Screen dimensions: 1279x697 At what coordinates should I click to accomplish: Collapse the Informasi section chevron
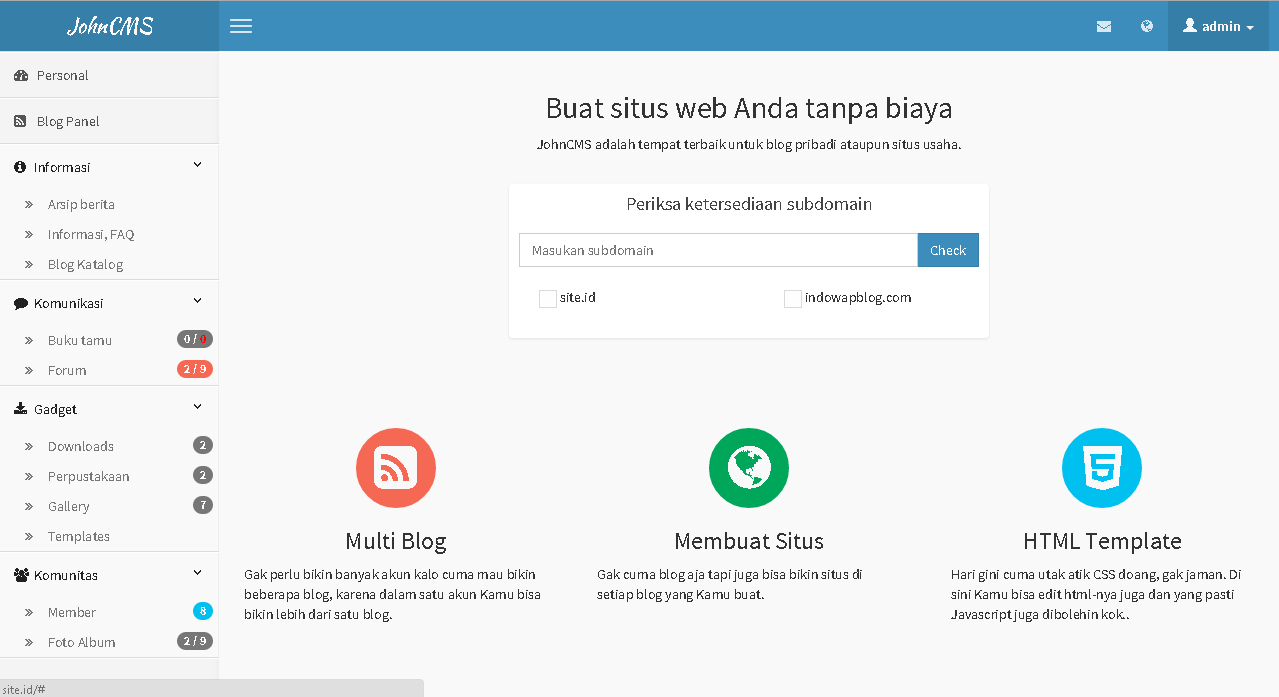tap(197, 165)
